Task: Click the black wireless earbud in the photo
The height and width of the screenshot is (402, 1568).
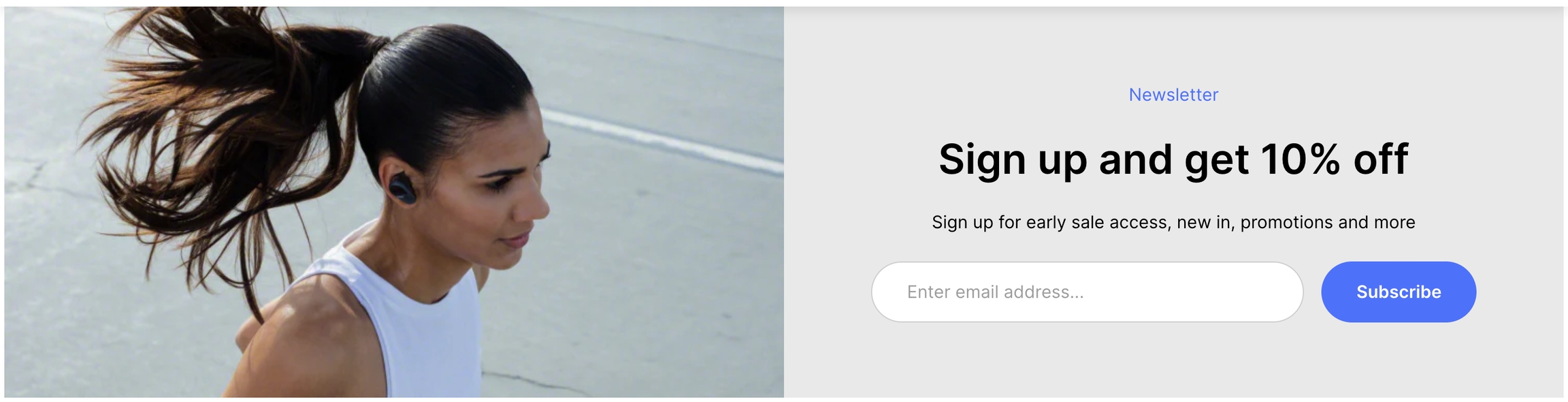Action: tap(402, 188)
